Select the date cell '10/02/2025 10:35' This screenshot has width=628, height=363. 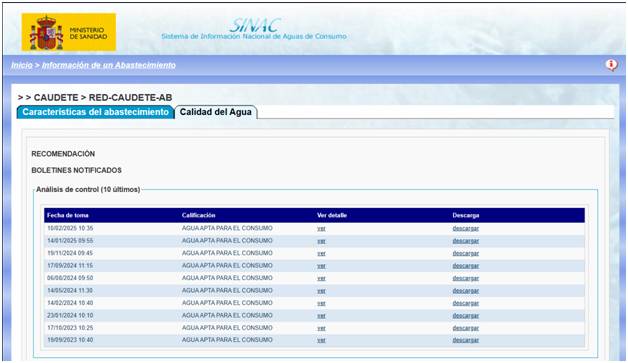click(x=70, y=228)
